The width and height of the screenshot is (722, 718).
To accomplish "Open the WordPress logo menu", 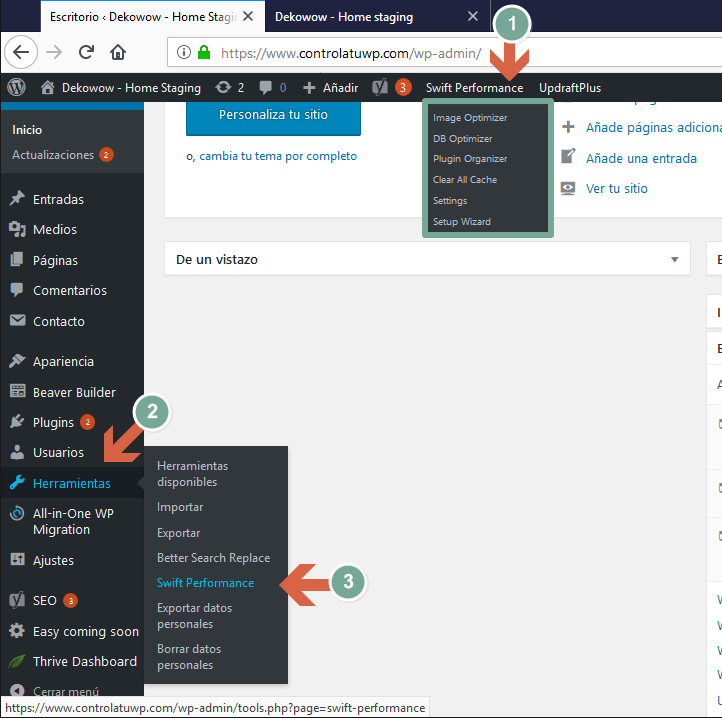I will 17,88.
